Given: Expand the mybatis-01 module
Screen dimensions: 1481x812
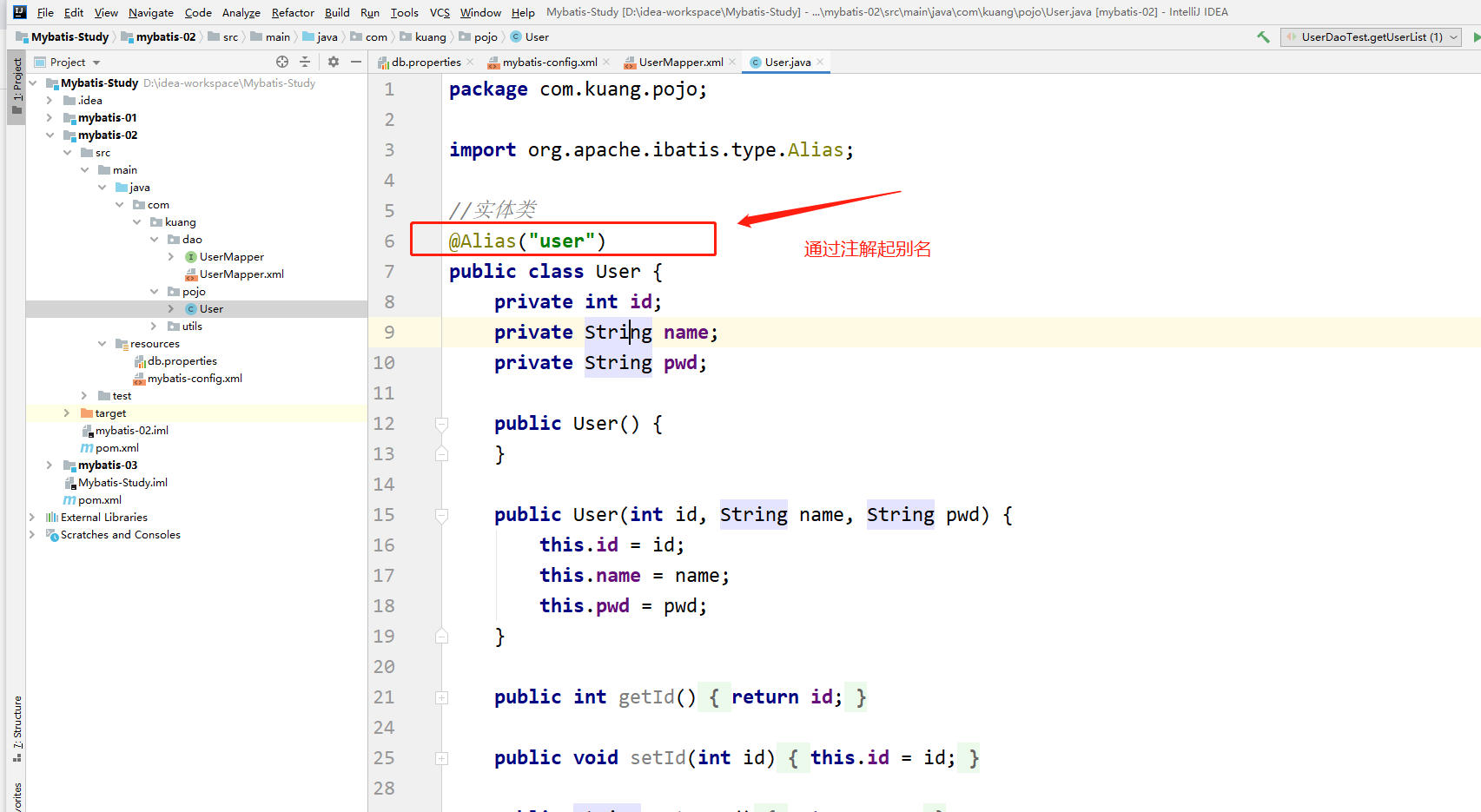Looking at the screenshot, I should click(50, 118).
